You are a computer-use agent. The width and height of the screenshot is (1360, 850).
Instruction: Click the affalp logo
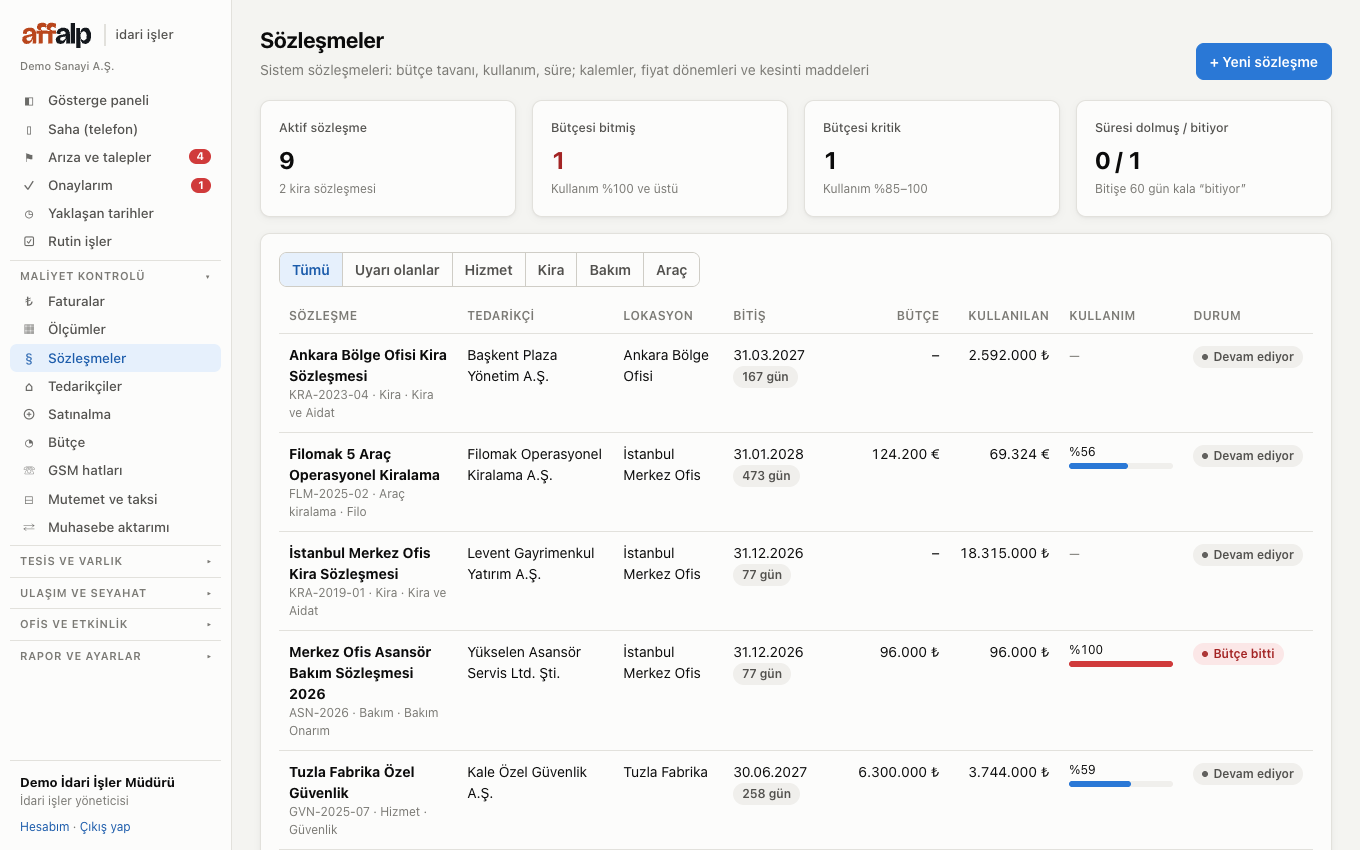tap(57, 35)
